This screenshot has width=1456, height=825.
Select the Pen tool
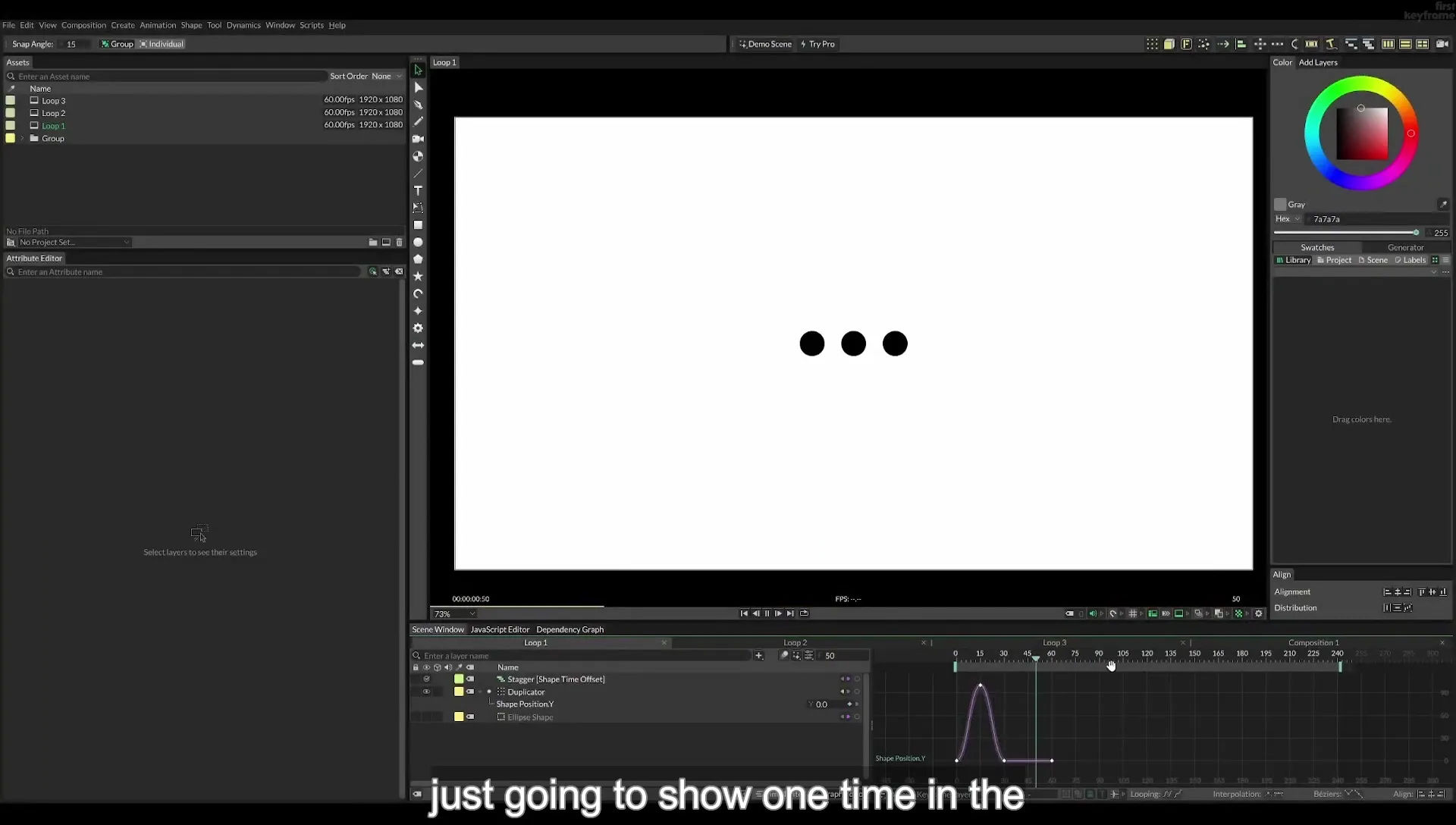tap(418, 105)
